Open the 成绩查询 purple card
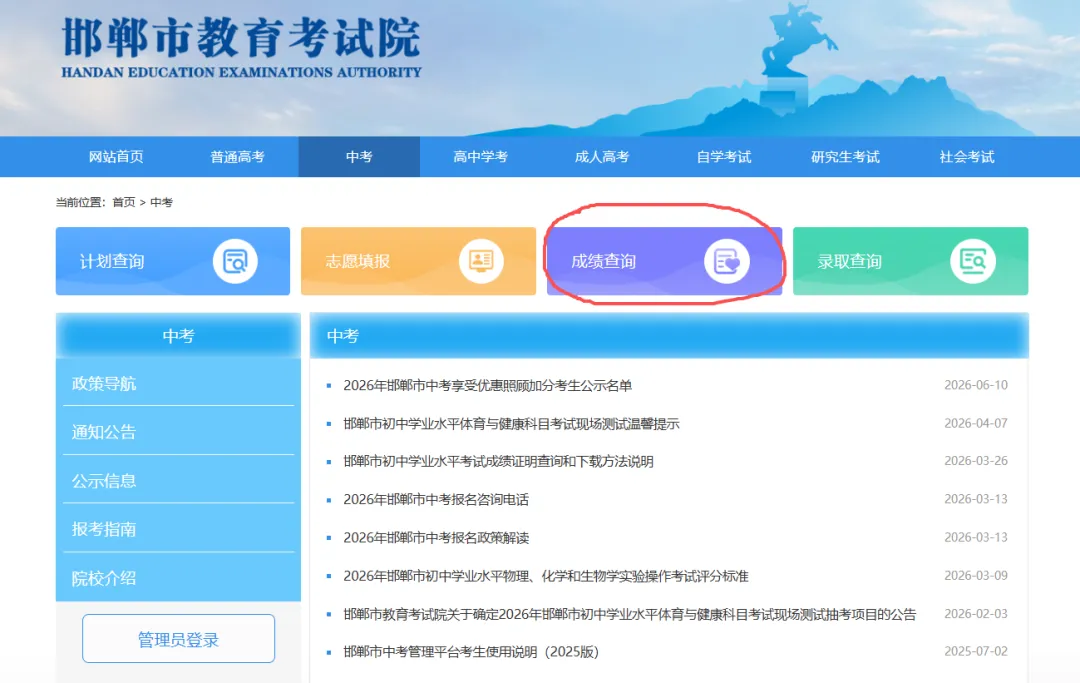1080x683 pixels. (664, 261)
